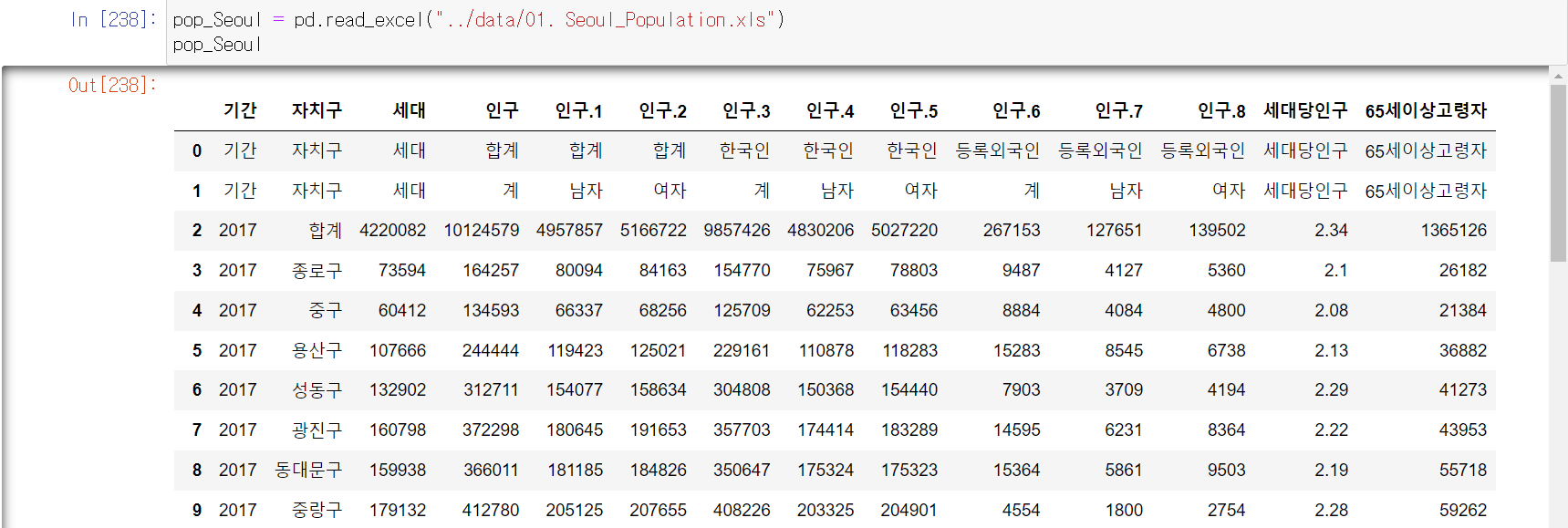Click row index 9
The width and height of the screenshot is (1568, 528).
click(197, 510)
